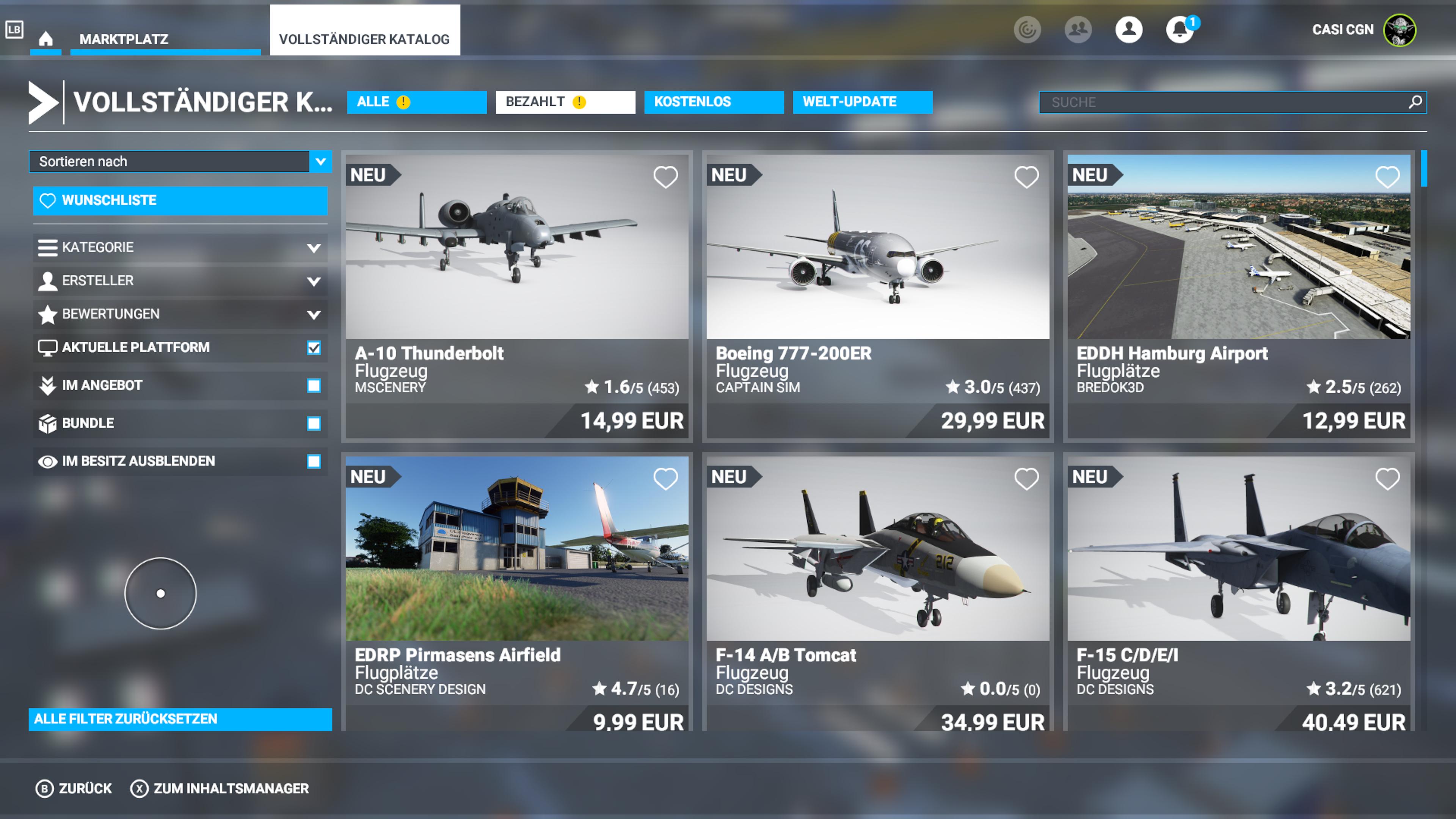This screenshot has width=1456, height=819.
Task: Click the catalog vertical scrollbar
Action: tap(1424, 168)
